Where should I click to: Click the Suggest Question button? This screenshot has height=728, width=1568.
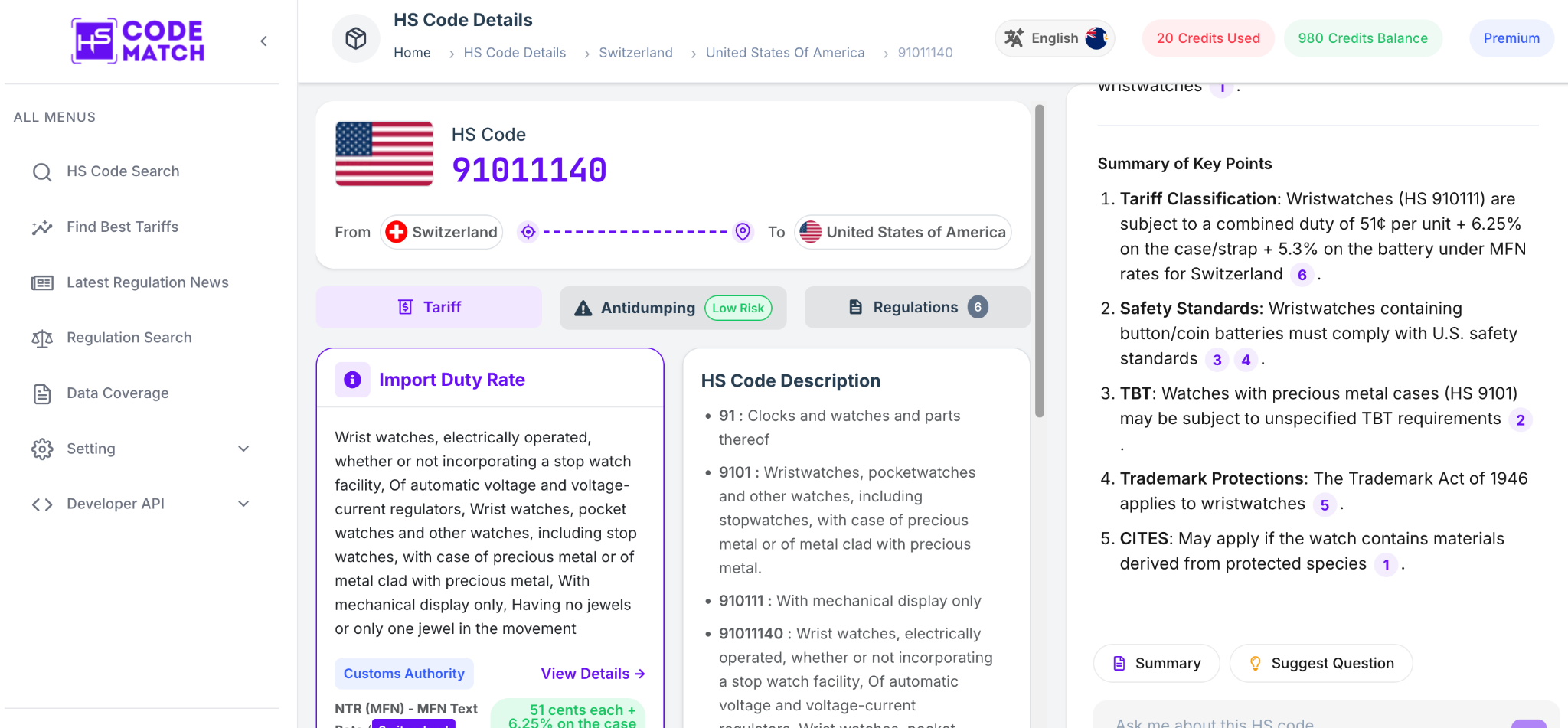pyautogui.click(x=1321, y=663)
